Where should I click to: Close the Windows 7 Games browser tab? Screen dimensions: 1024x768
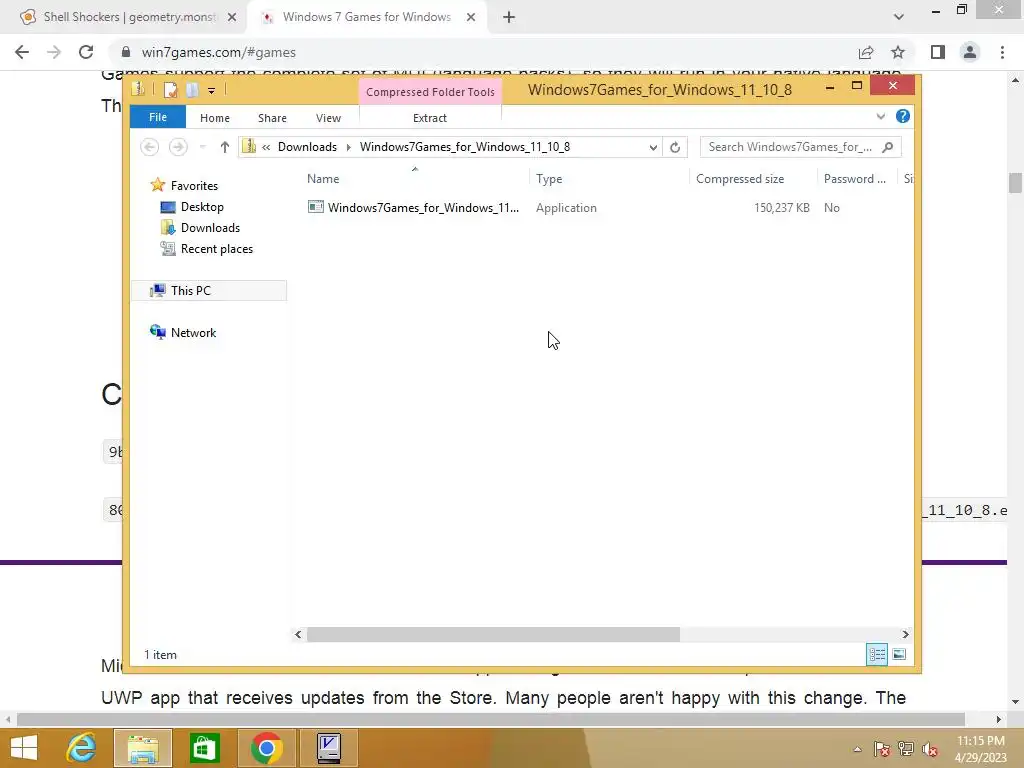pos(471,18)
